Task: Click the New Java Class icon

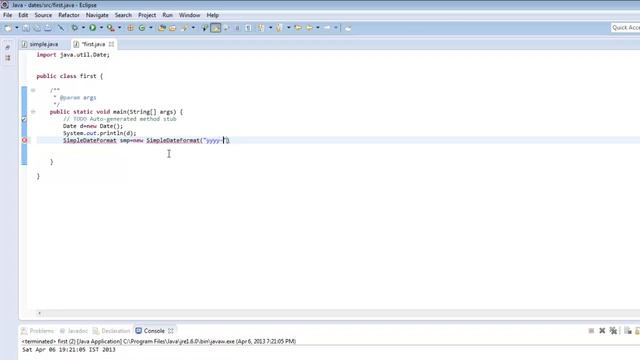Action: click(142, 28)
